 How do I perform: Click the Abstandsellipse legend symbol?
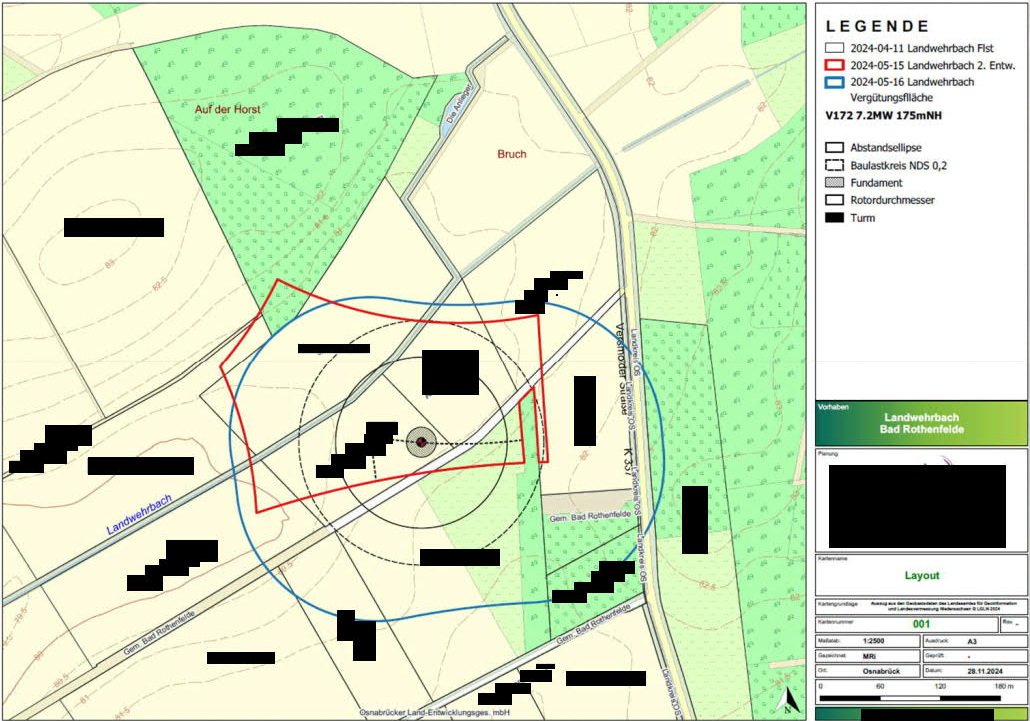pos(834,147)
